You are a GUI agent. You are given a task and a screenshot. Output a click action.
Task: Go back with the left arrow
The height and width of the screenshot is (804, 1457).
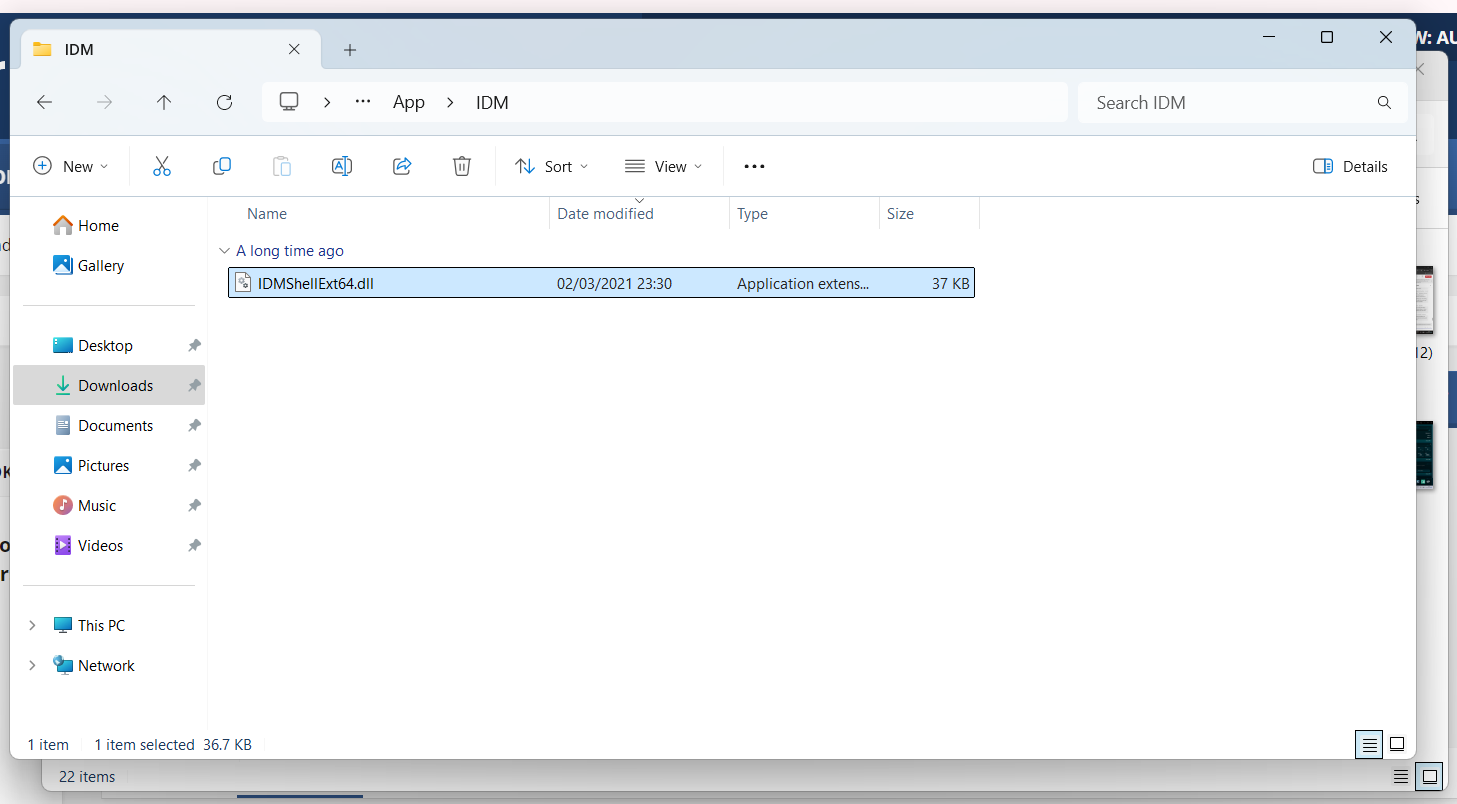click(44, 102)
